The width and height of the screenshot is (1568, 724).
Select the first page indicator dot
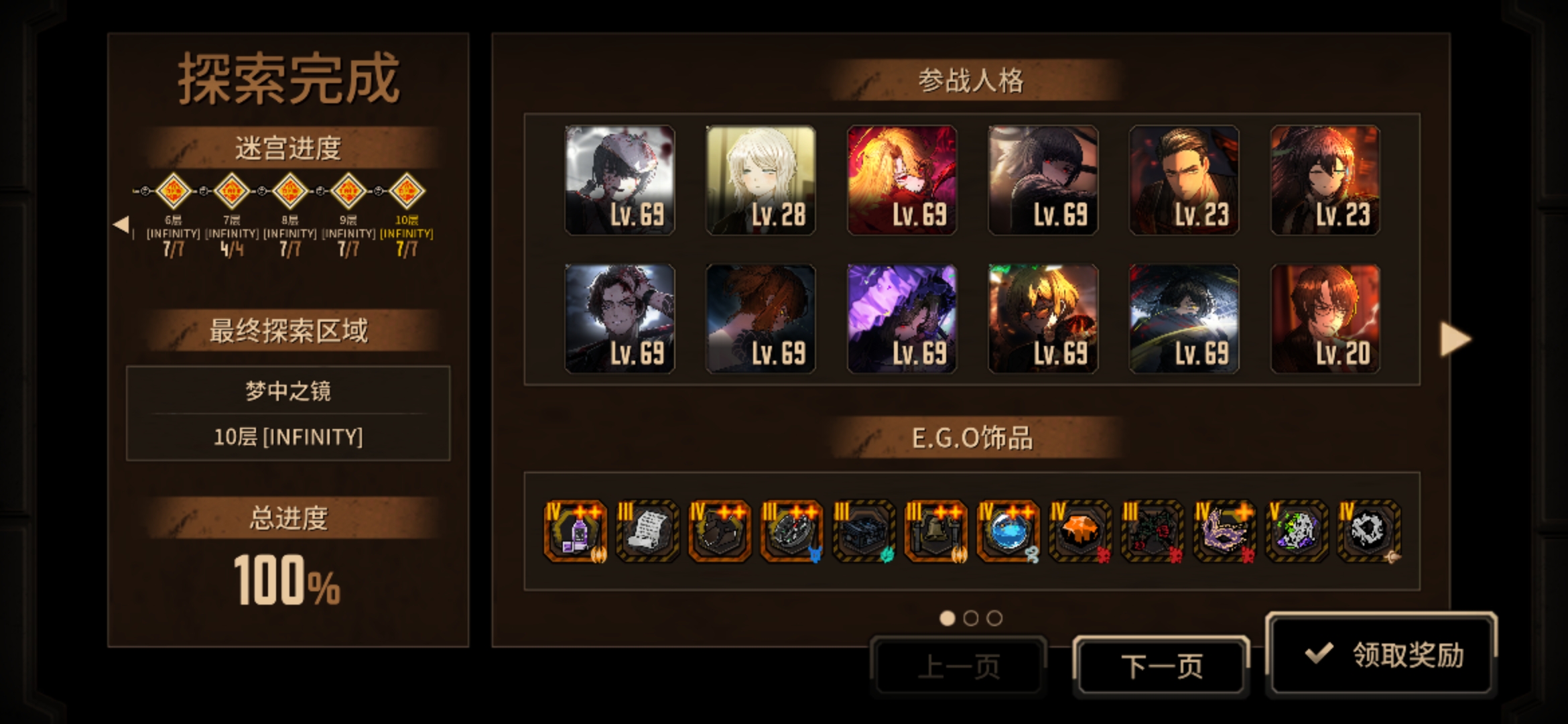948,618
